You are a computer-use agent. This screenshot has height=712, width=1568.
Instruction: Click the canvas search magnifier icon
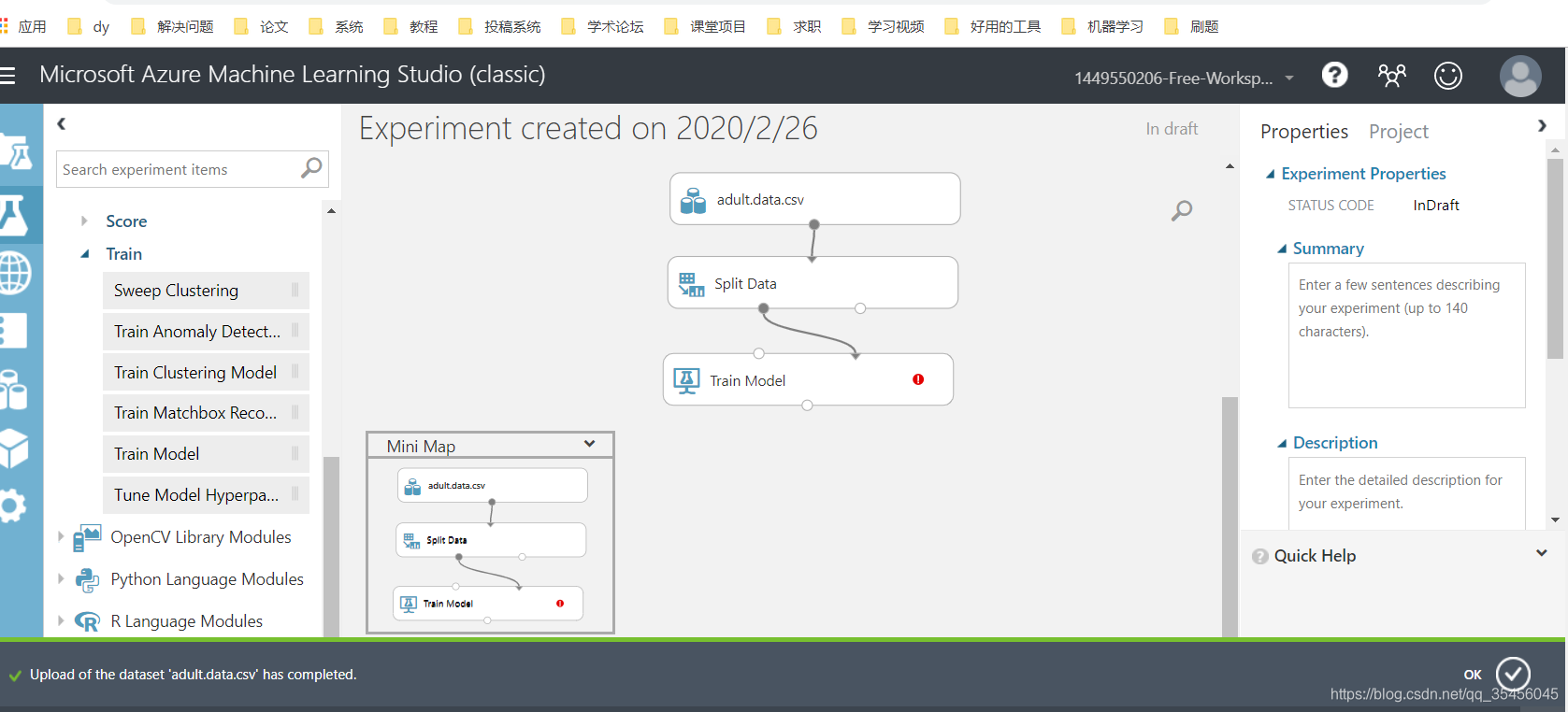[x=1182, y=210]
